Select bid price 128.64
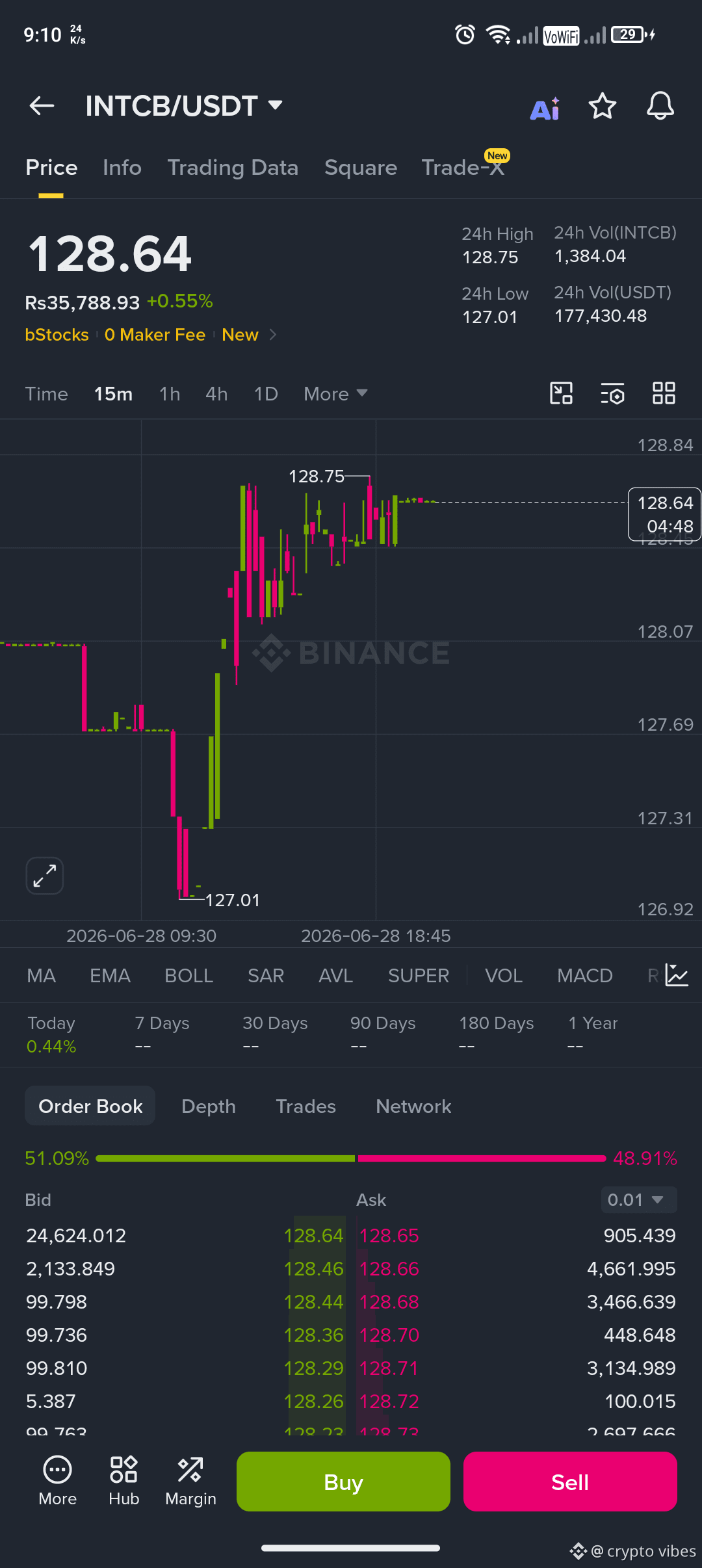This screenshot has width=702, height=1568. point(313,1235)
